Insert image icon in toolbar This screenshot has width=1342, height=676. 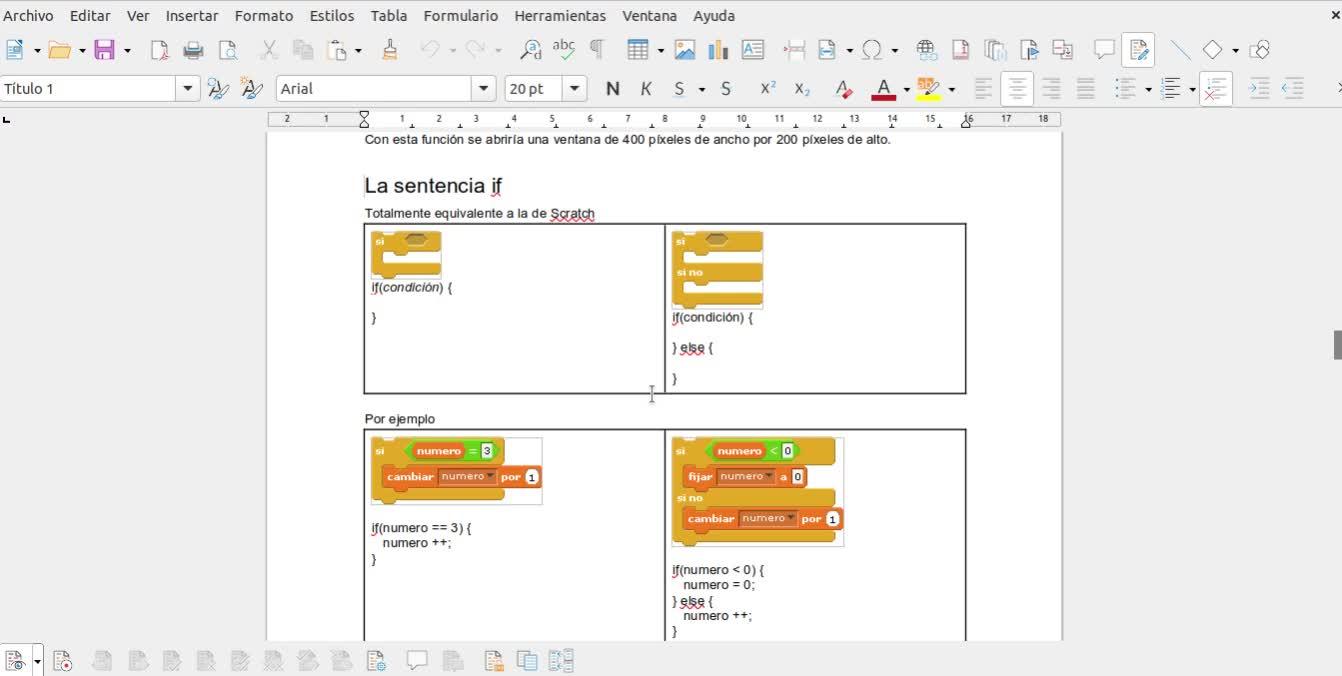tap(685, 50)
